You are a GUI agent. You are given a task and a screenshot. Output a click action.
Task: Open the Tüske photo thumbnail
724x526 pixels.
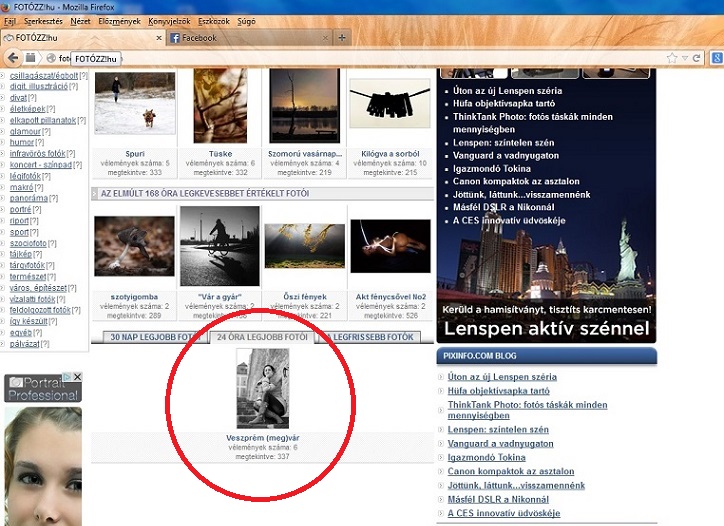click(x=220, y=105)
